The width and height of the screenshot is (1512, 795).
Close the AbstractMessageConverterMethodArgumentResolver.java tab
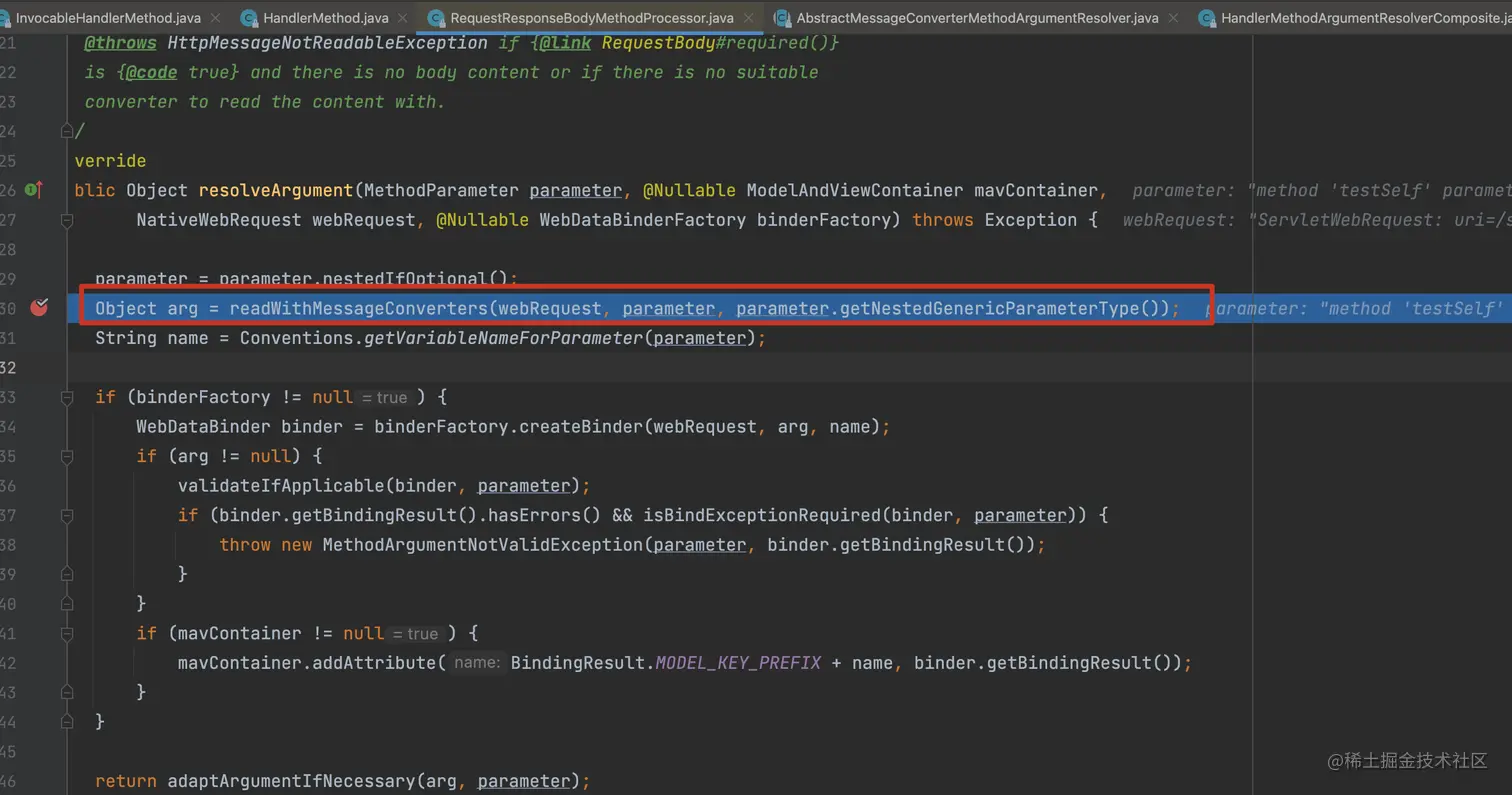(1173, 18)
